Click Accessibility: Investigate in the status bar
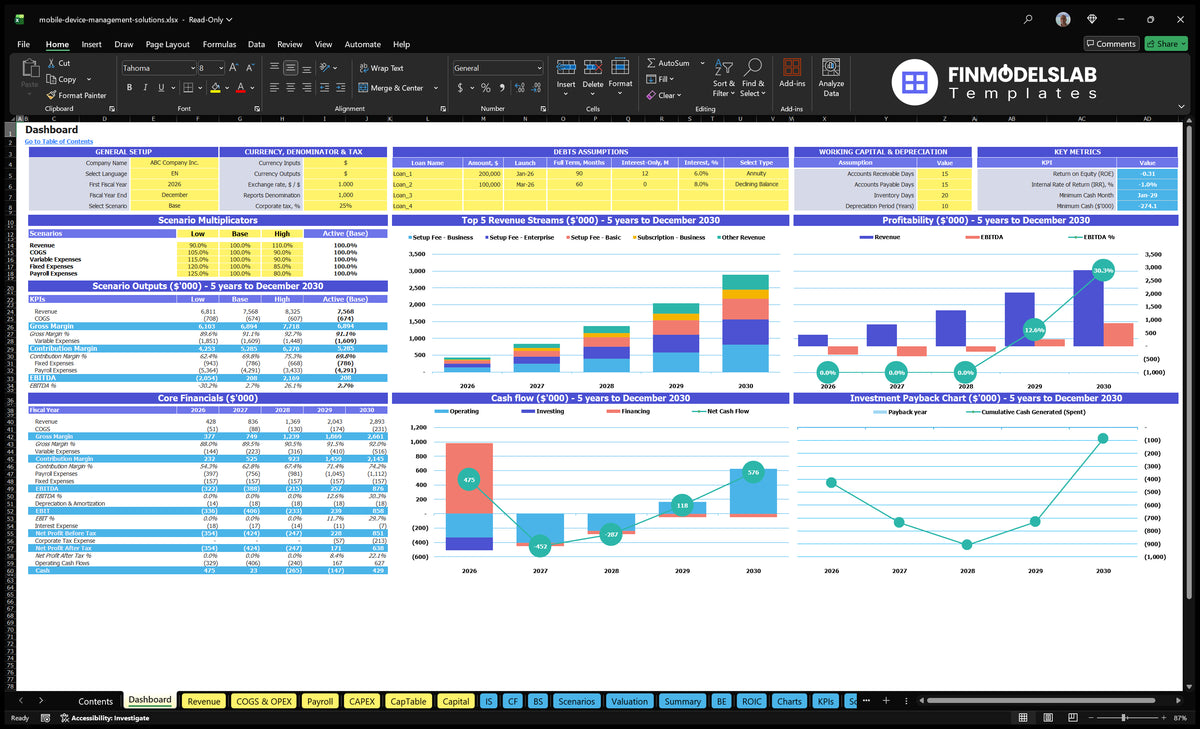Image resolution: width=1200 pixels, height=729 pixels. click(x=104, y=718)
